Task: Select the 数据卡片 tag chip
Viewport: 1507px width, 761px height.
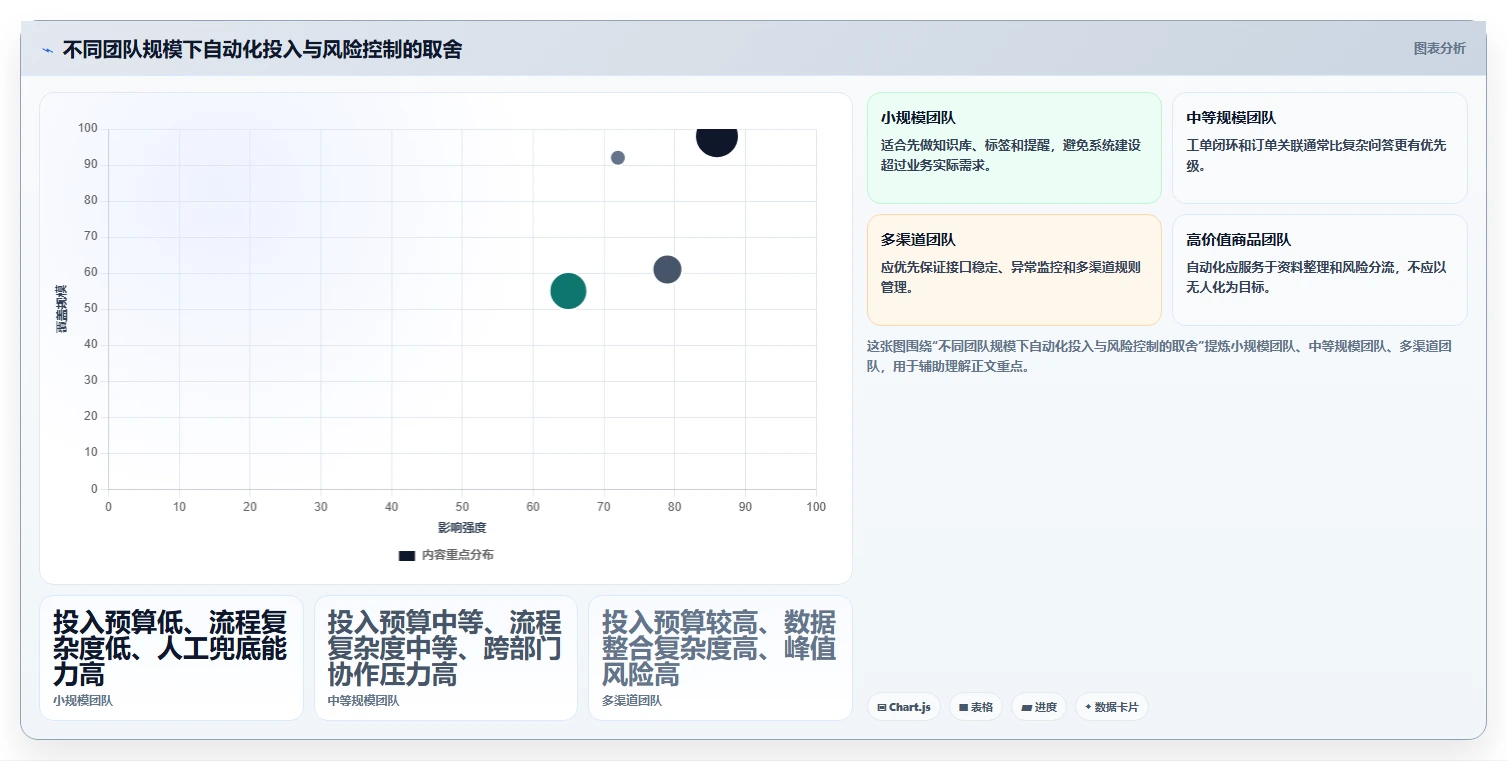Action: point(1111,707)
